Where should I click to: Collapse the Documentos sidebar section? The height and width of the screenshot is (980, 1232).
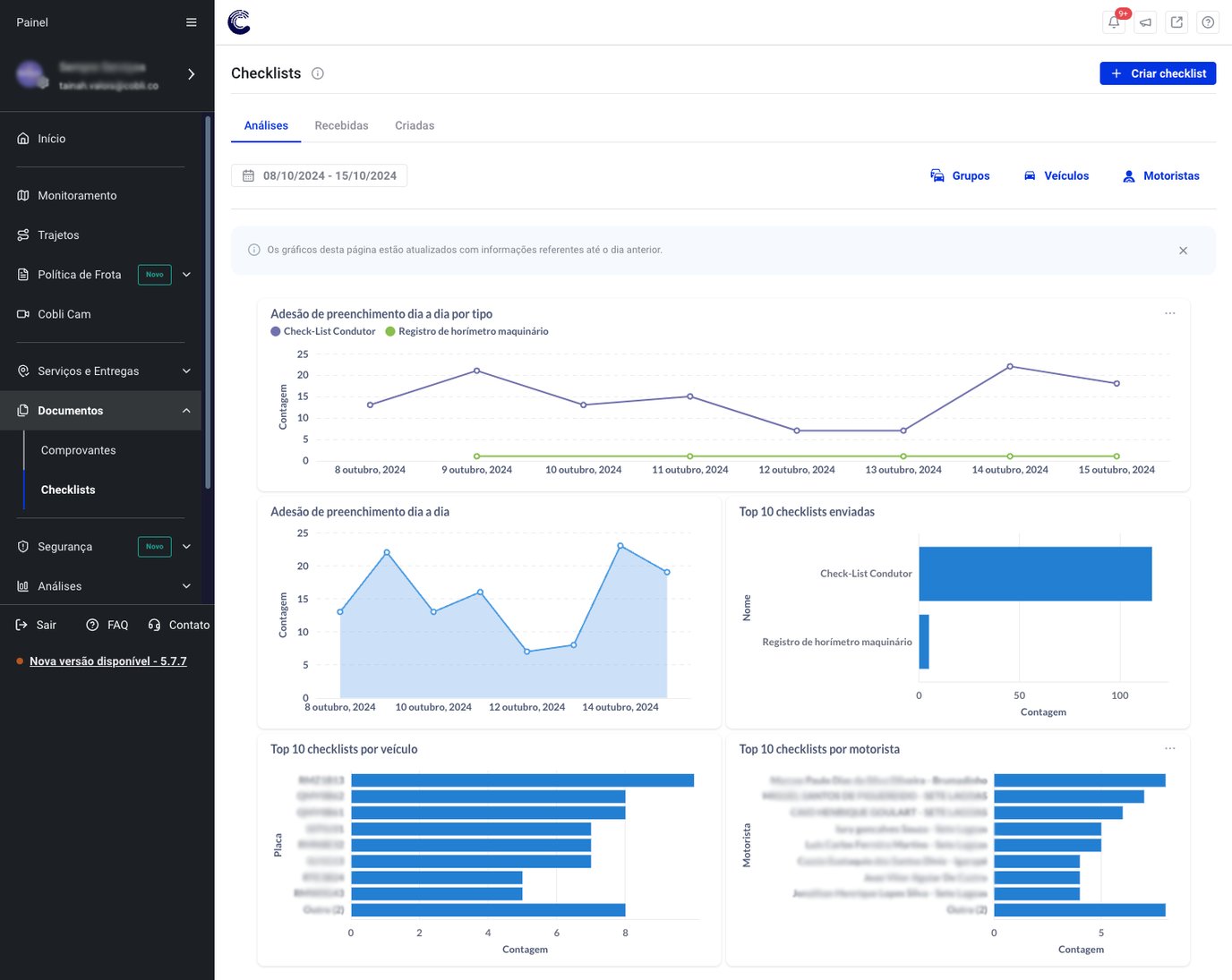186,411
